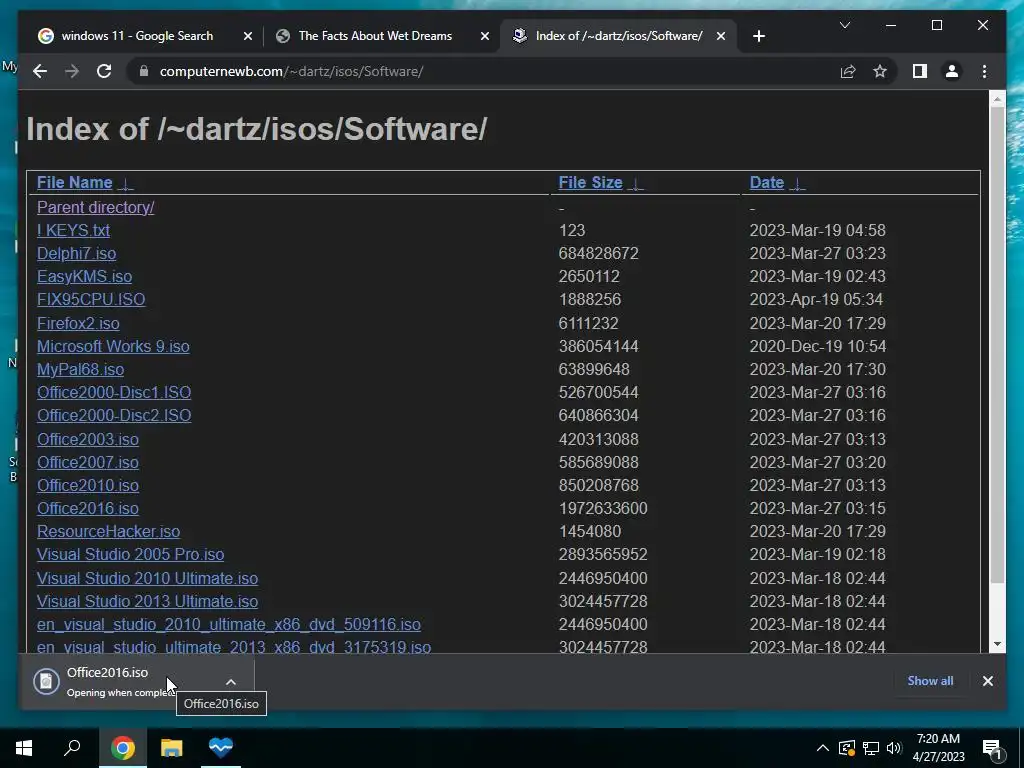Viewport: 1024px width, 768px height.
Task: Open the !.KEYS.txt file link
Action: coord(73,231)
